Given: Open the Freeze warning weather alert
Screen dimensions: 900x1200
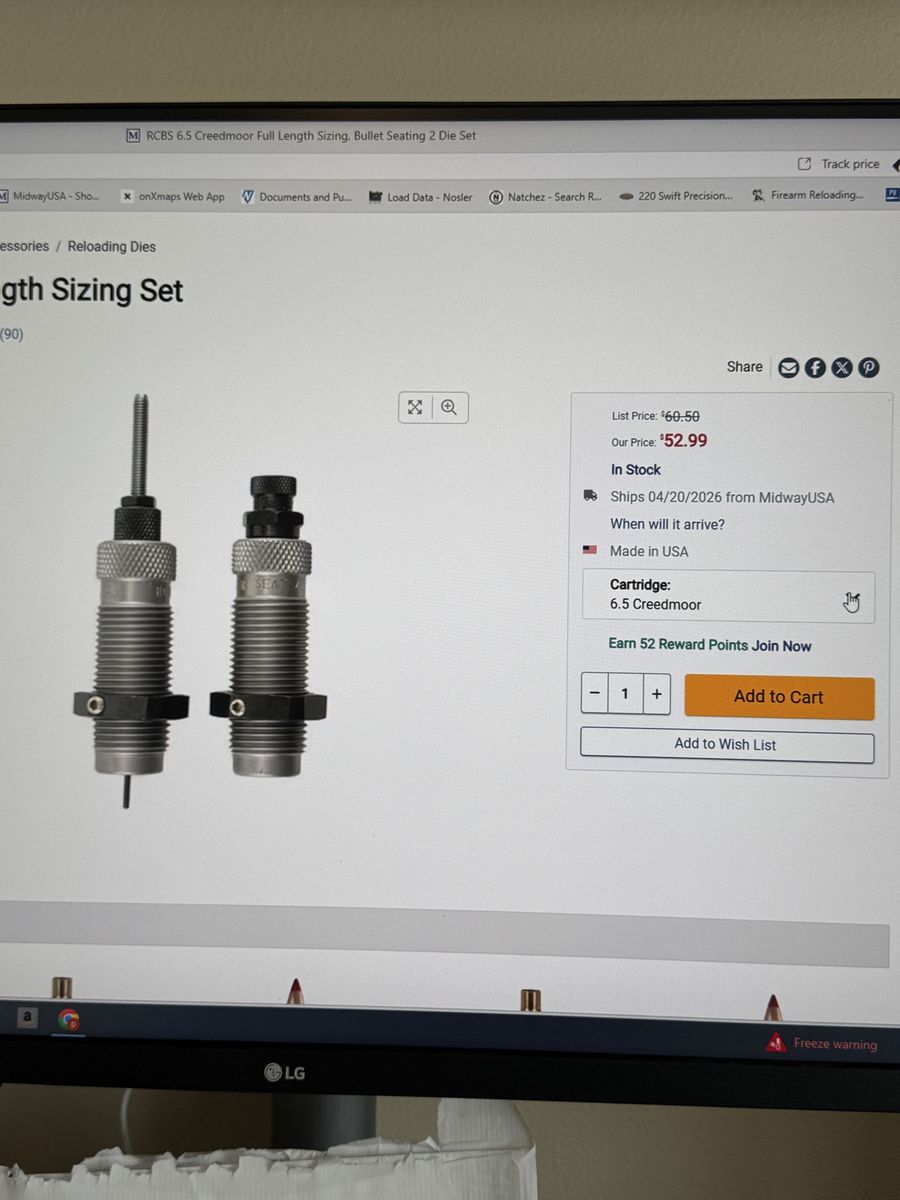Looking at the screenshot, I should [x=822, y=1043].
